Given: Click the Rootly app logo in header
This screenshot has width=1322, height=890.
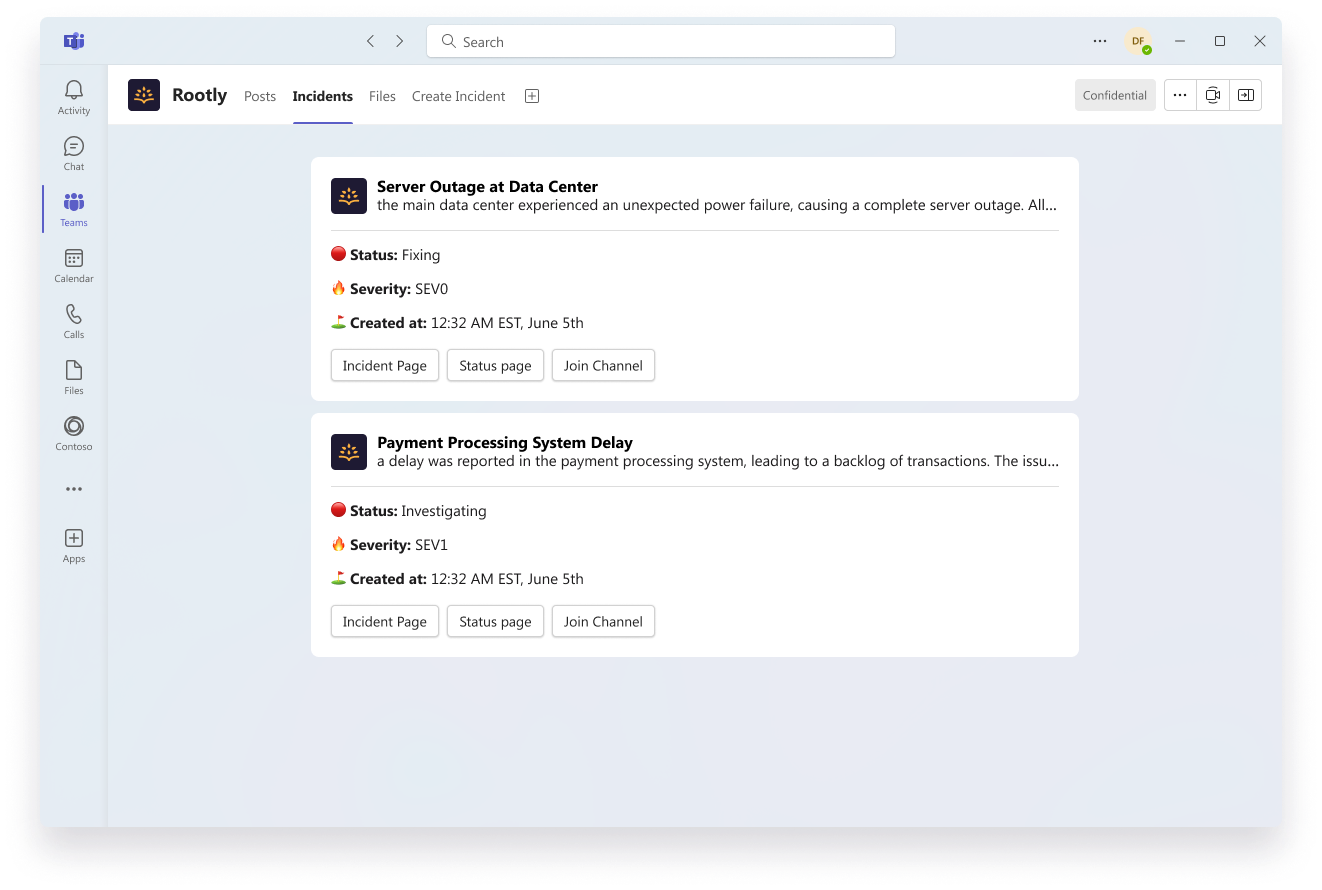Looking at the screenshot, I should click(144, 95).
